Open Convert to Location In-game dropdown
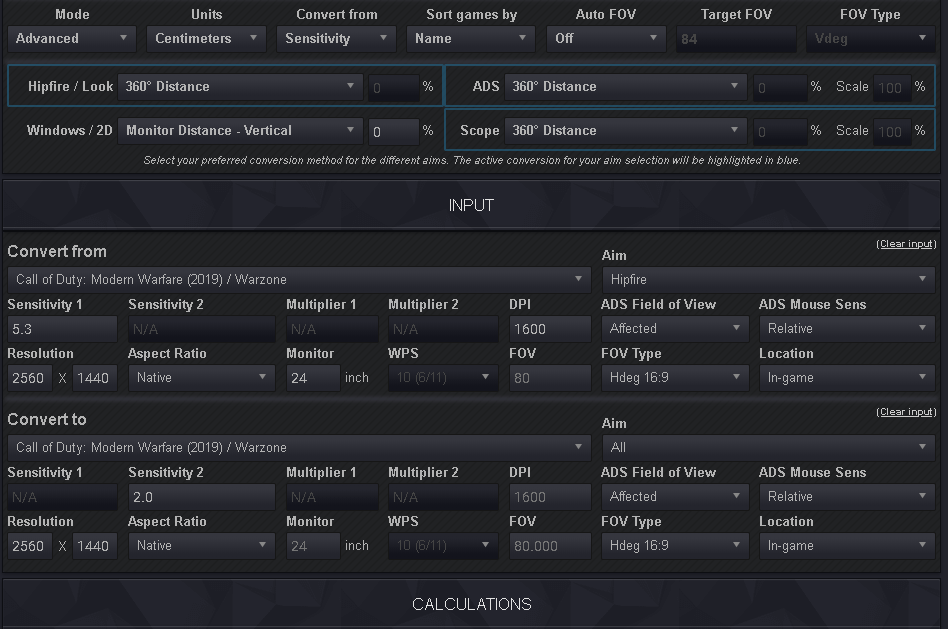948x629 pixels. [847, 546]
